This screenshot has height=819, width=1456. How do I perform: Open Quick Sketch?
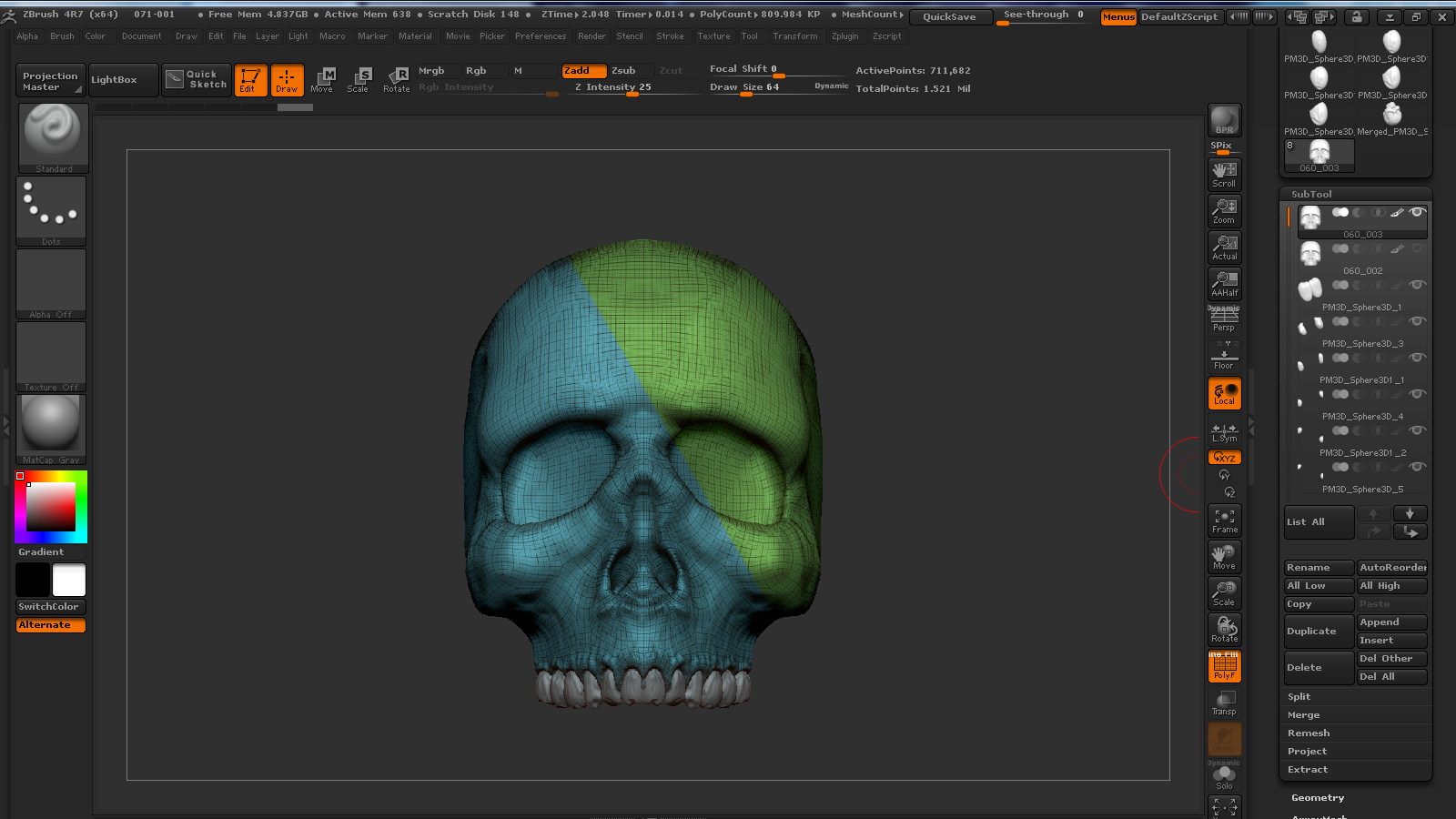197,80
